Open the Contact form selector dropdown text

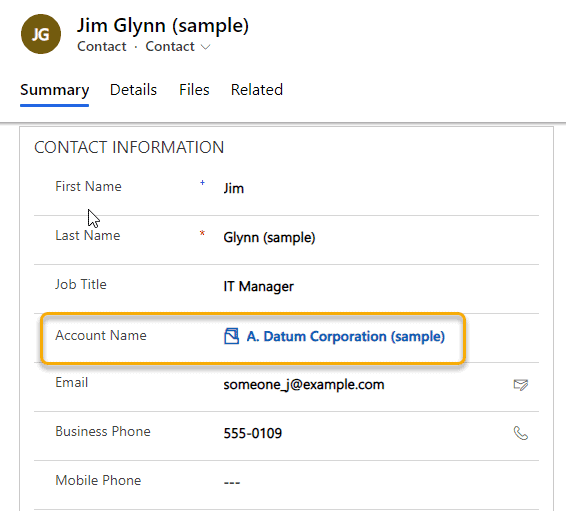tap(170, 47)
